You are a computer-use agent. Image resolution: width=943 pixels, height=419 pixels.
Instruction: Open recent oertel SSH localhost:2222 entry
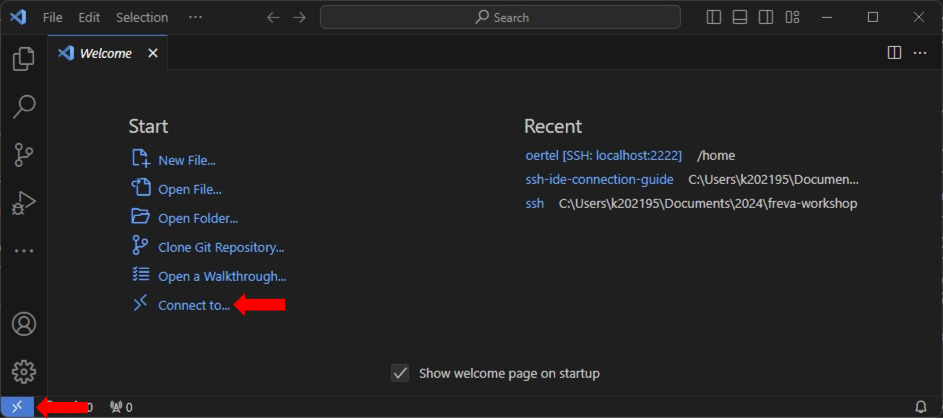pyautogui.click(x=604, y=156)
